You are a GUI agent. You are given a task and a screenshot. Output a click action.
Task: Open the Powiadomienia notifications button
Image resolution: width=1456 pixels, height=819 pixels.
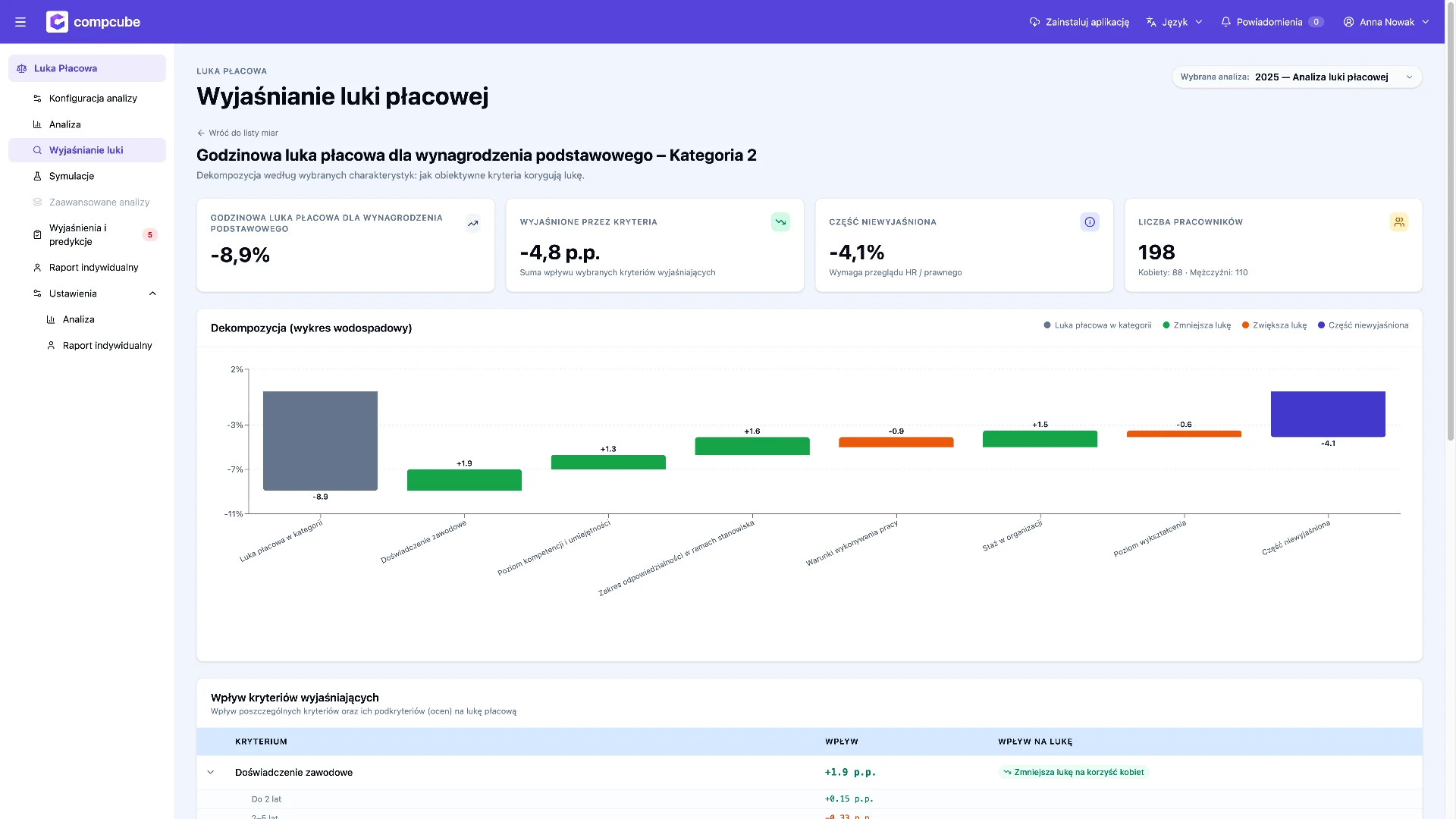tap(1272, 22)
